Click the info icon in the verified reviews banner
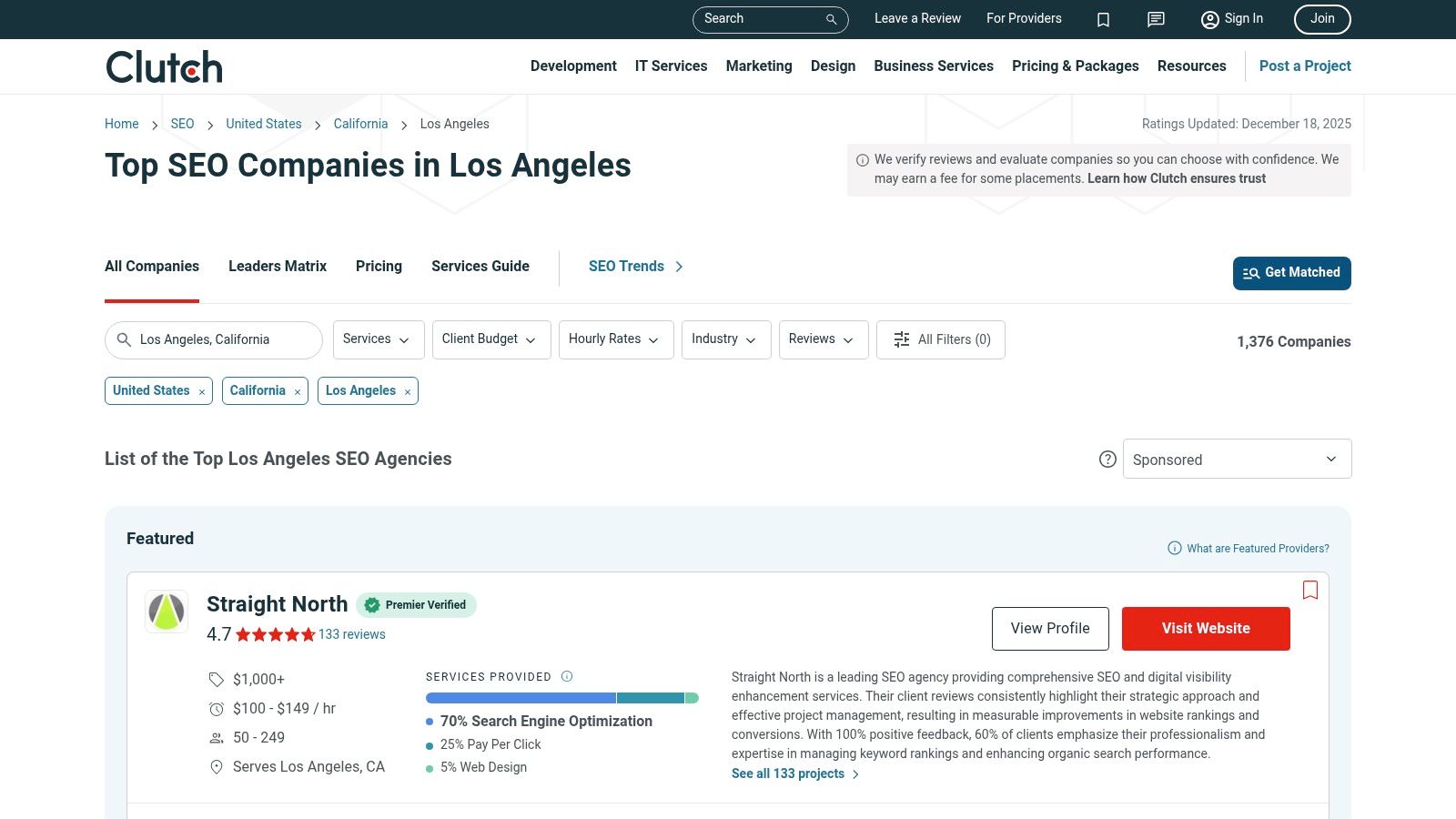 pos(861,159)
